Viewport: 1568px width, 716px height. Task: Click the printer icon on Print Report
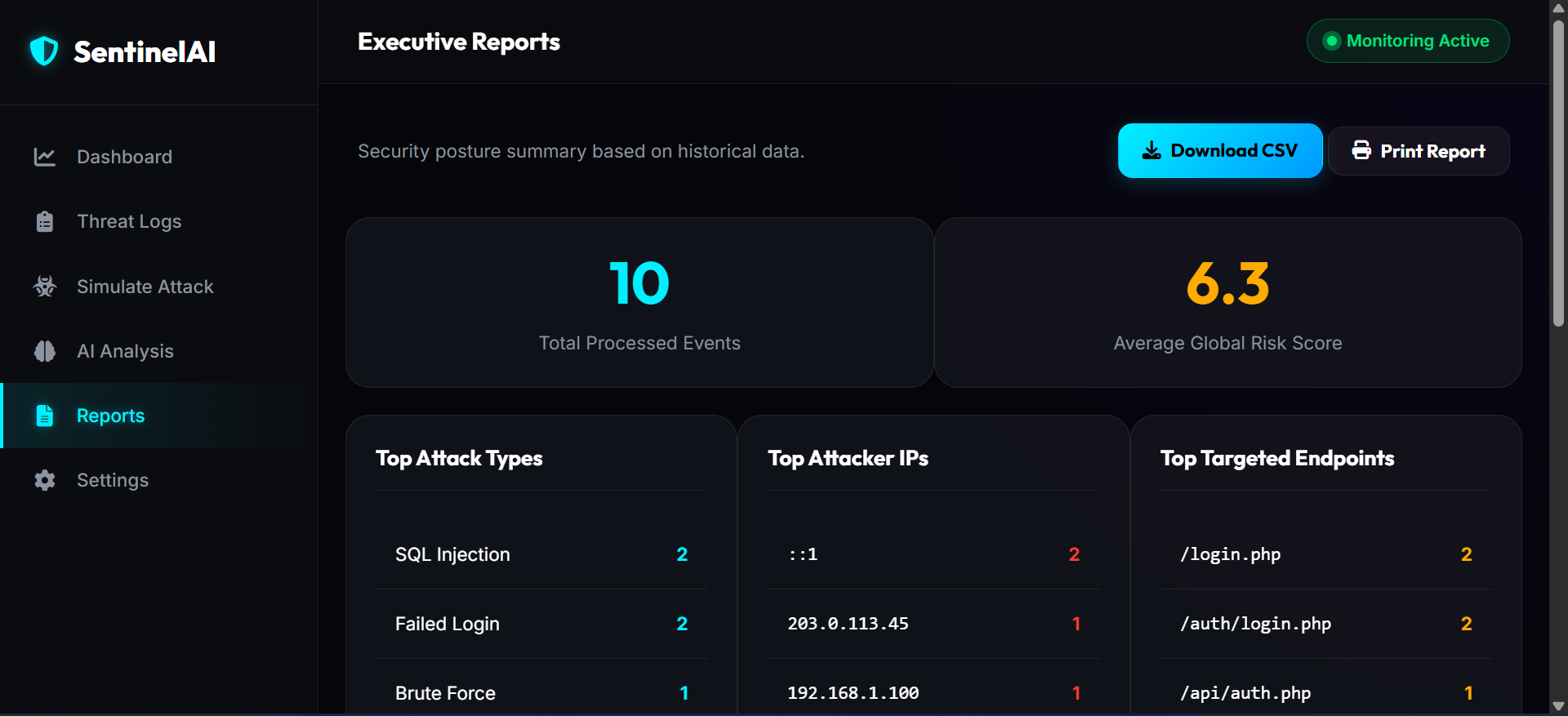click(1361, 150)
